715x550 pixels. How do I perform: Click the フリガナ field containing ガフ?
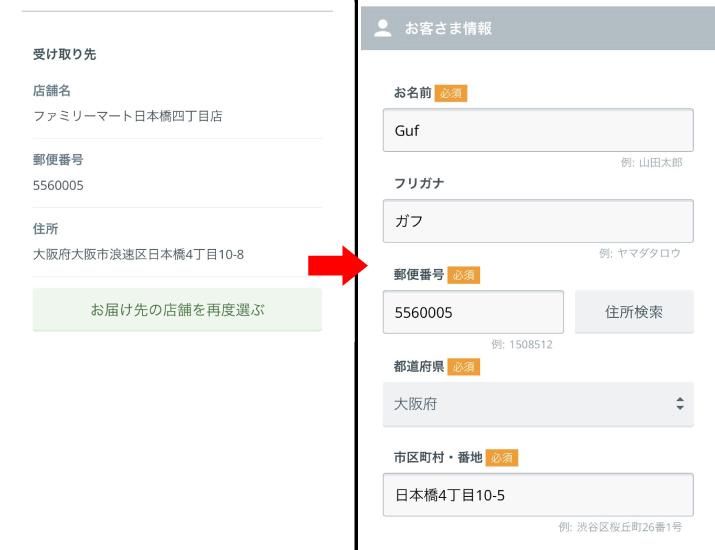[537, 221]
